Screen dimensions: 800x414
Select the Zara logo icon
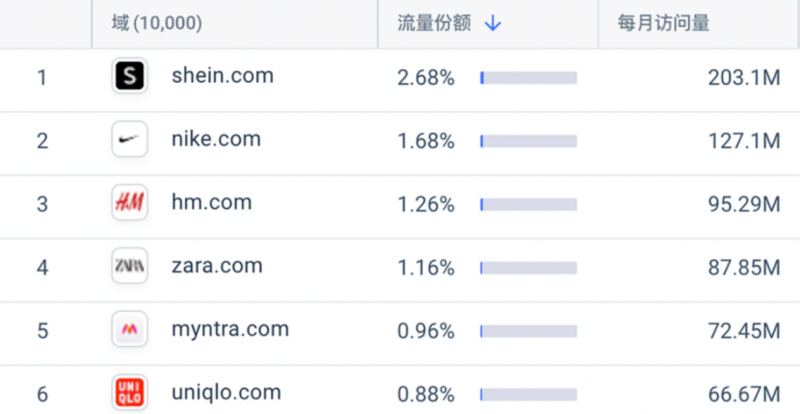[130, 266]
